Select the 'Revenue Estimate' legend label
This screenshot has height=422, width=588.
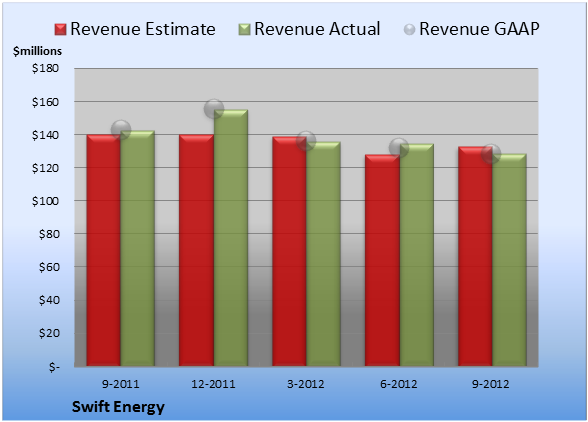tap(143, 29)
